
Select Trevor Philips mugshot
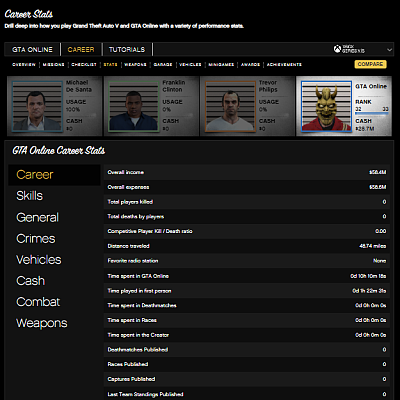click(x=230, y=106)
